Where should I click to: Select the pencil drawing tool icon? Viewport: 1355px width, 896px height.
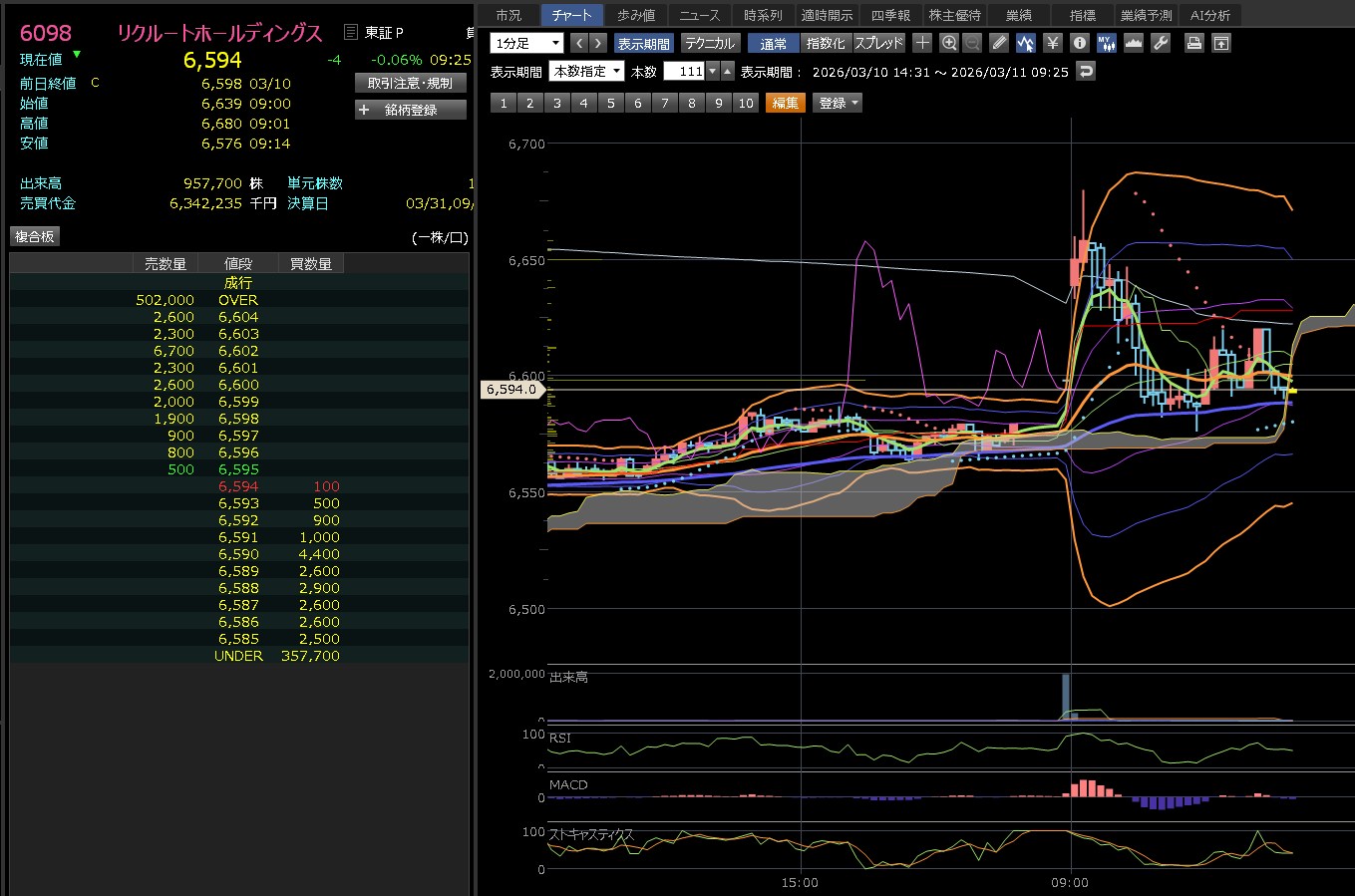pos(999,43)
